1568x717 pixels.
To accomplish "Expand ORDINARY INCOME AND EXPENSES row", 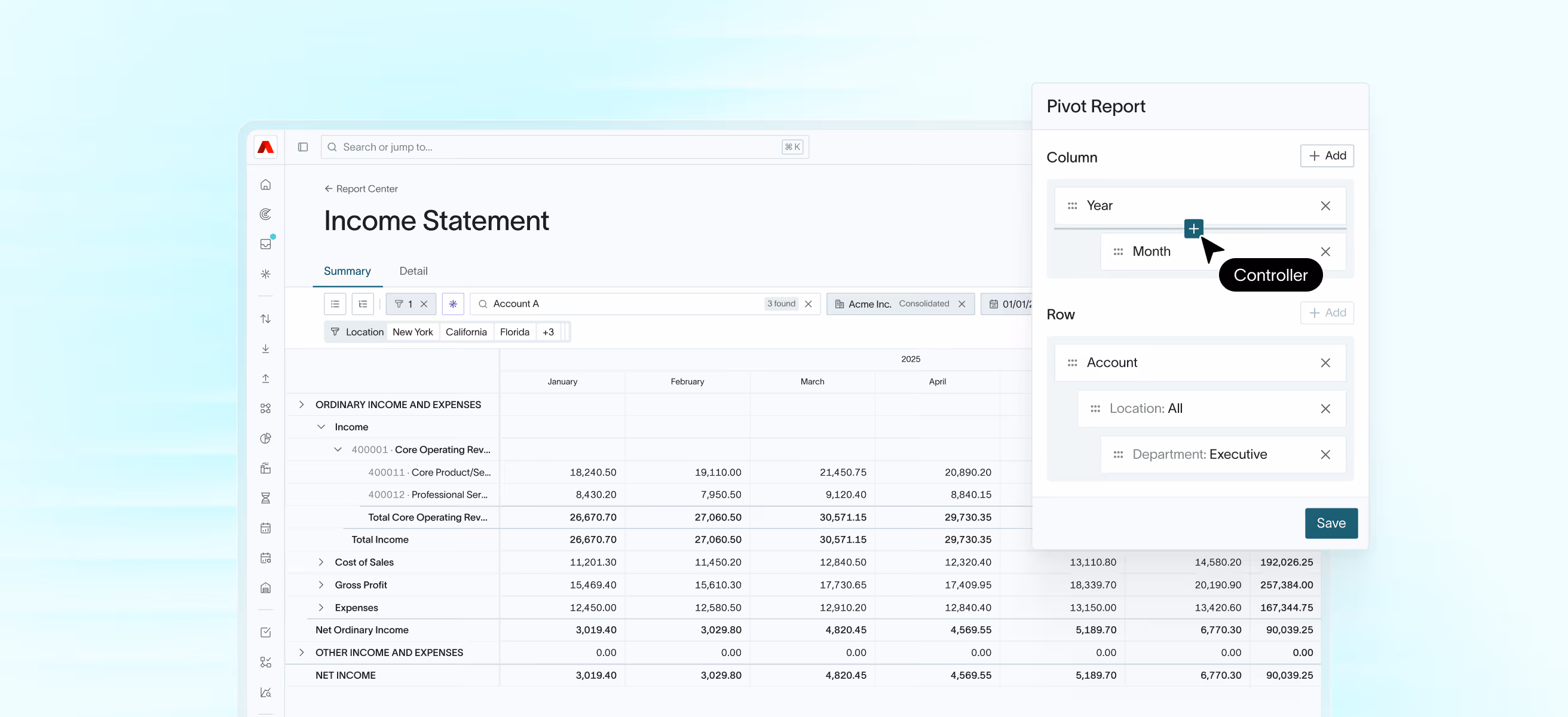I will click(x=301, y=405).
